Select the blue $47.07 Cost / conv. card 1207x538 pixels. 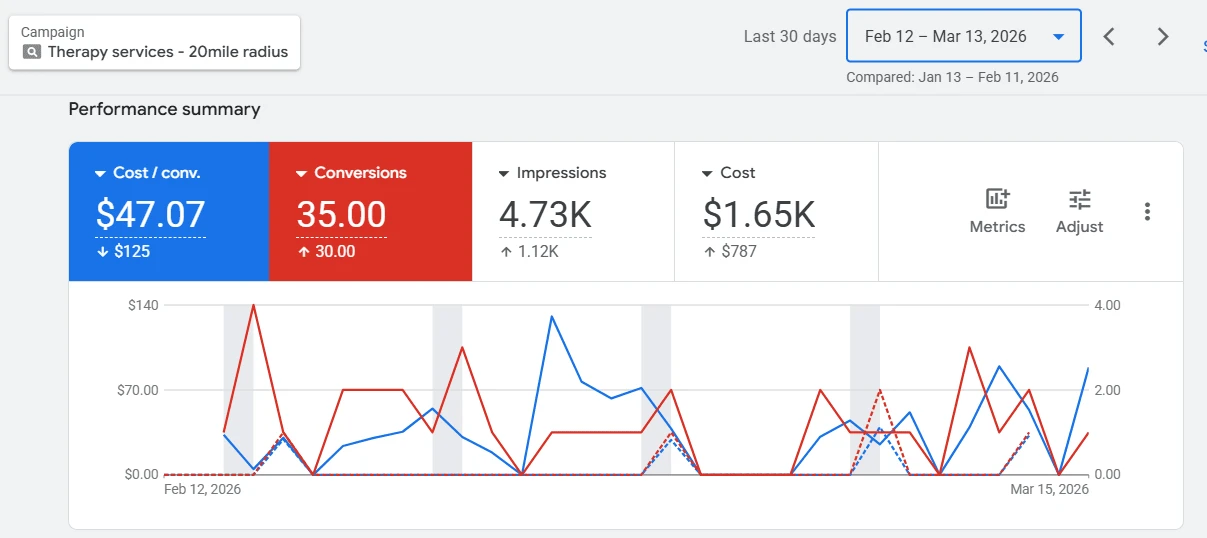169,212
